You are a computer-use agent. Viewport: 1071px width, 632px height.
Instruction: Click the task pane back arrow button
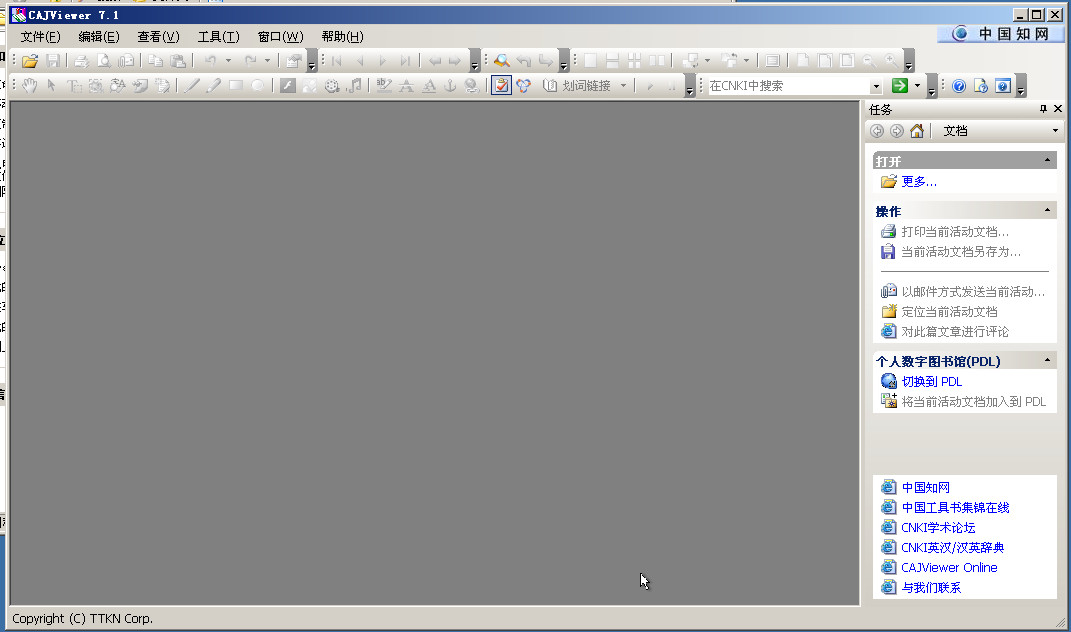[x=877, y=130]
